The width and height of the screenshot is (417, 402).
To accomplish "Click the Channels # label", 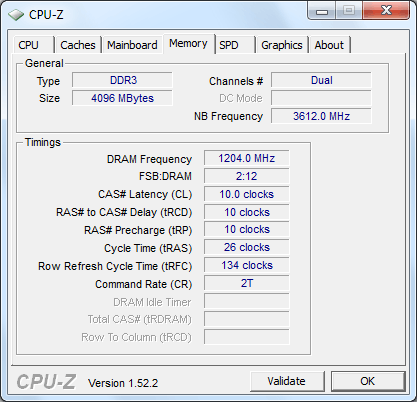I will (236, 81).
